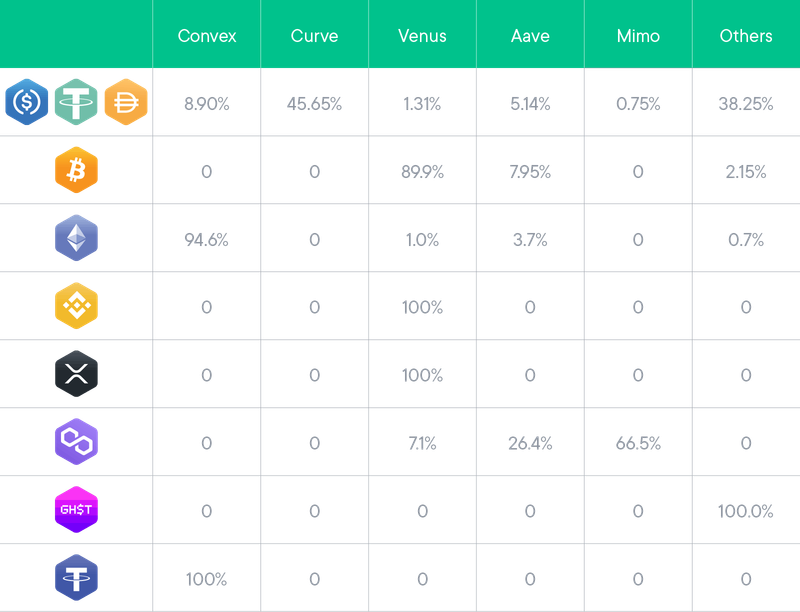800x612 pixels.
Task: Click the Others column header
Action: click(746, 36)
